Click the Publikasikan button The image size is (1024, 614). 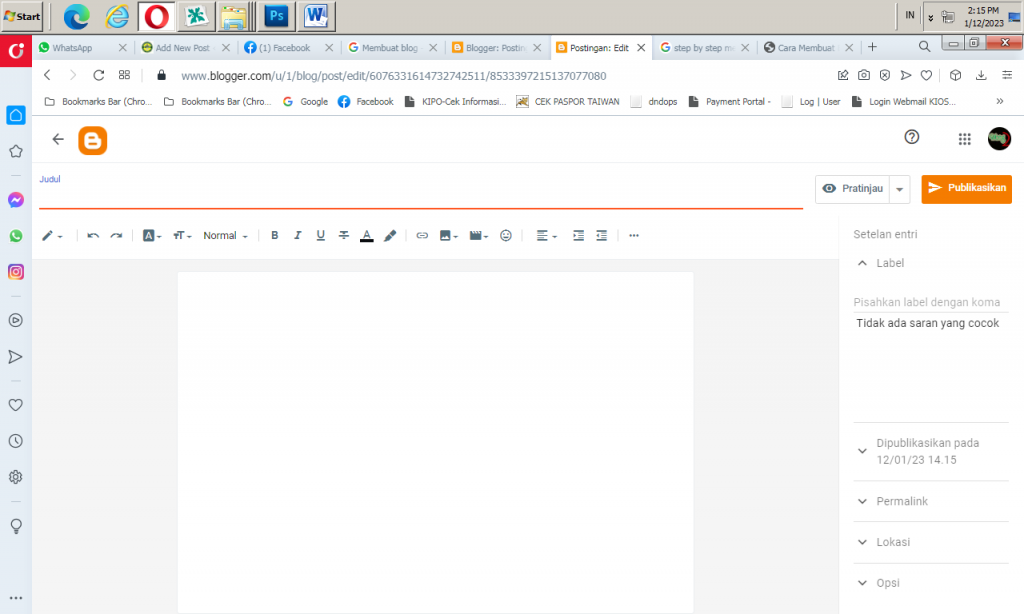(966, 188)
